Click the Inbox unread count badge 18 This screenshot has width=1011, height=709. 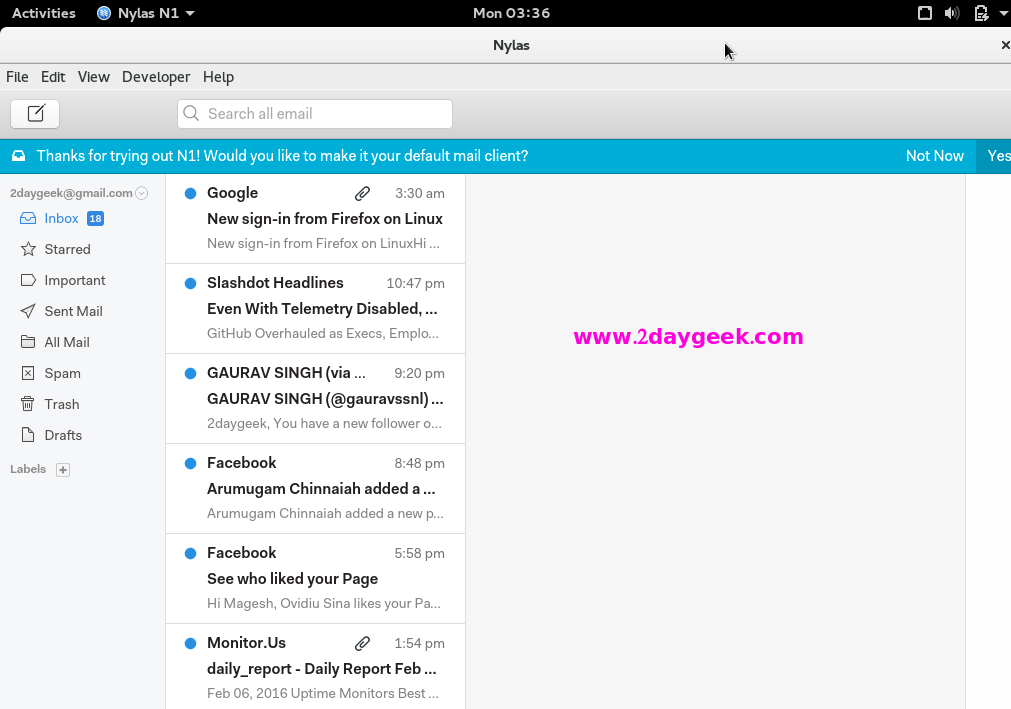point(95,219)
